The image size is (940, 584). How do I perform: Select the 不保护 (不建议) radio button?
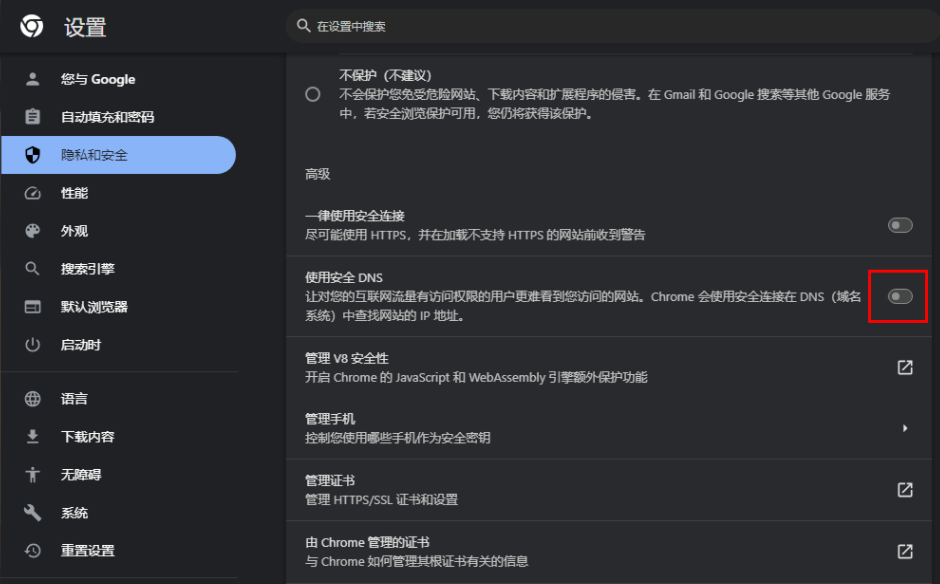pyautogui.click(x=312, y=94)
